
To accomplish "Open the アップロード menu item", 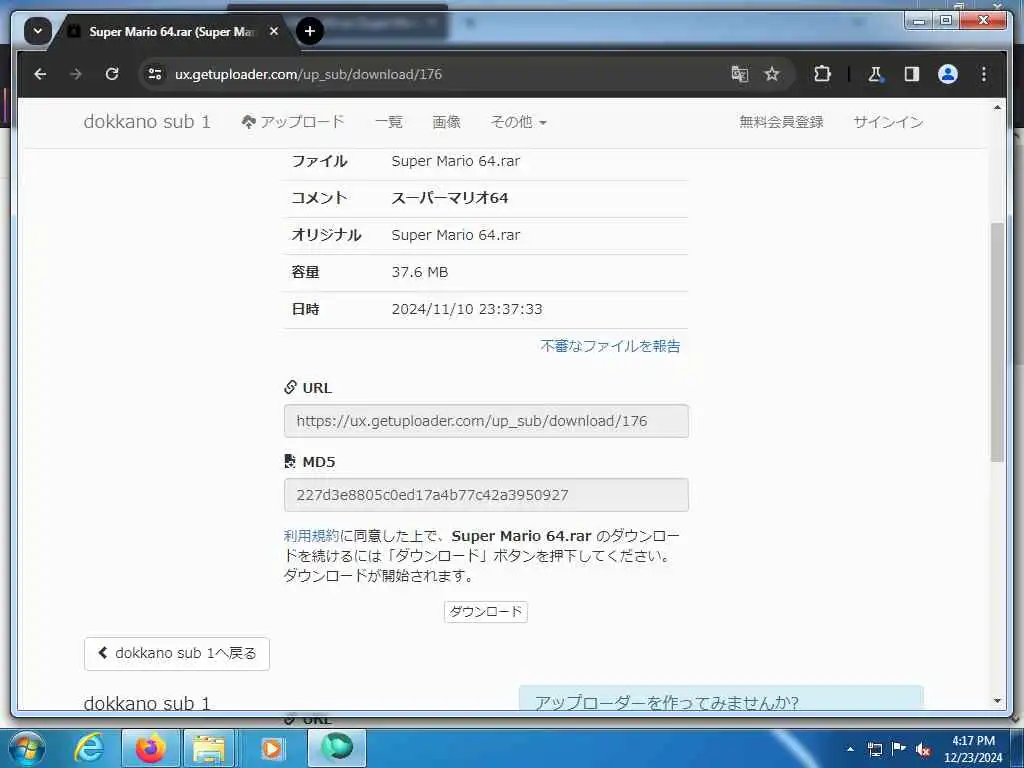I will coord(293,122).
